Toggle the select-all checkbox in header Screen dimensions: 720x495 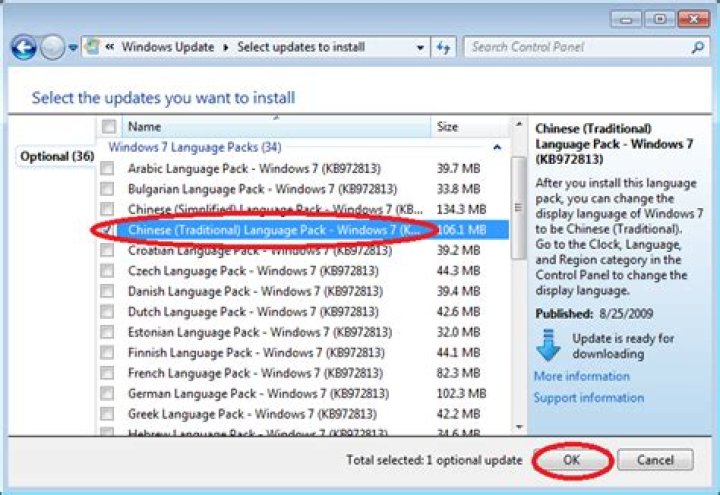108,127
